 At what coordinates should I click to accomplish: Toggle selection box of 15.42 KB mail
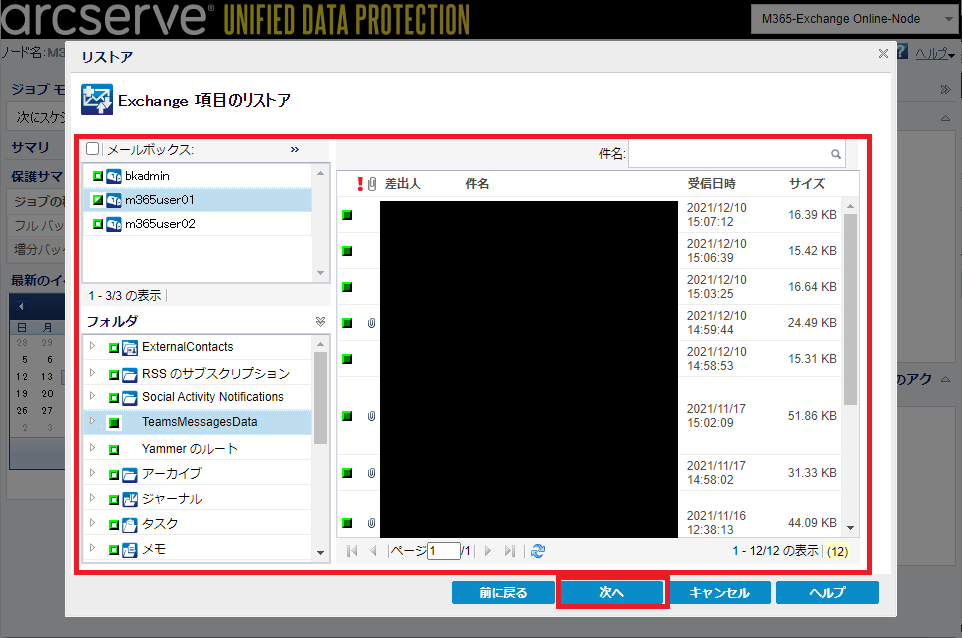pyautogui.click(x=347, y=251)
